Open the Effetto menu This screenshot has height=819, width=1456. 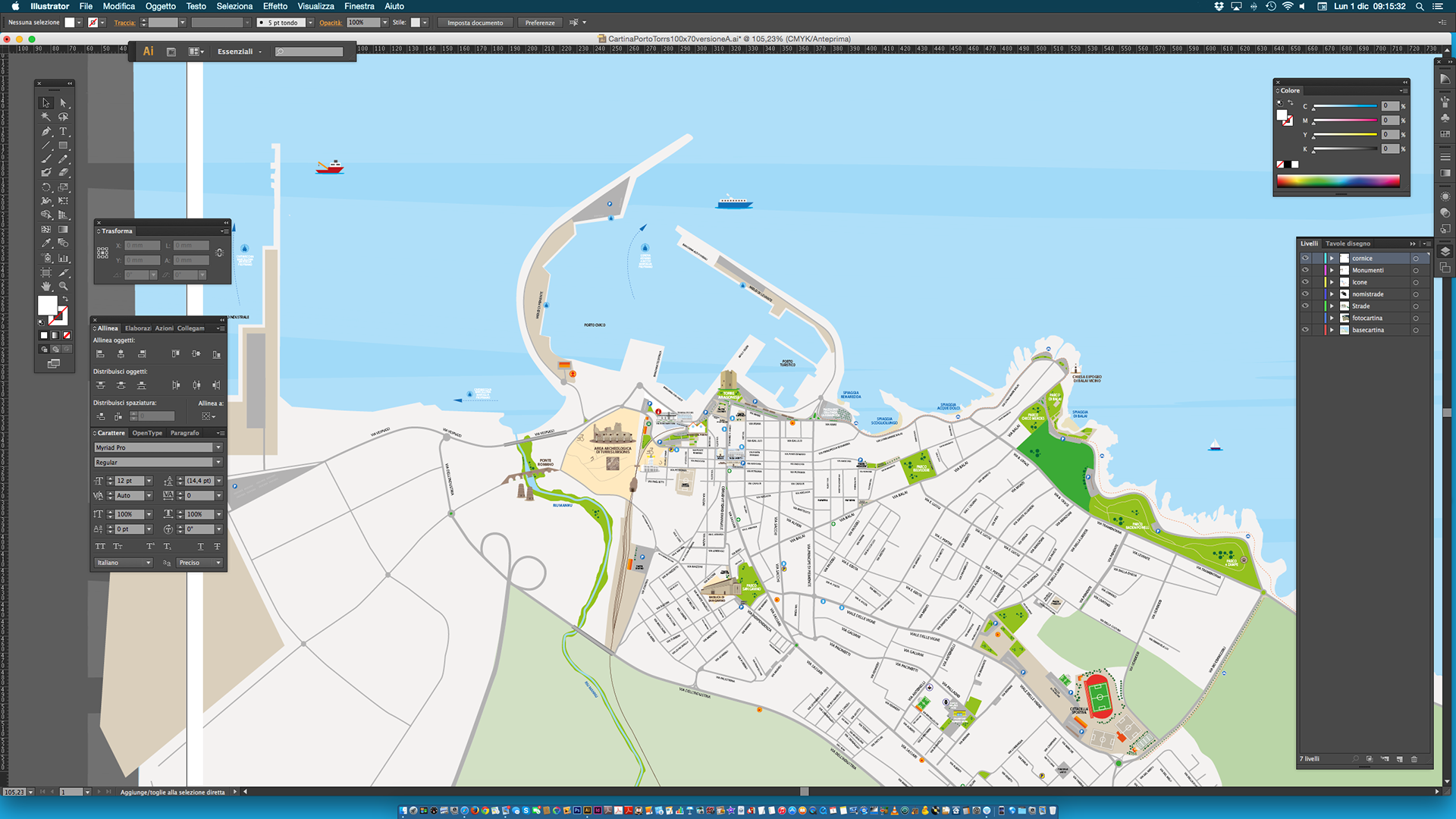275,6
